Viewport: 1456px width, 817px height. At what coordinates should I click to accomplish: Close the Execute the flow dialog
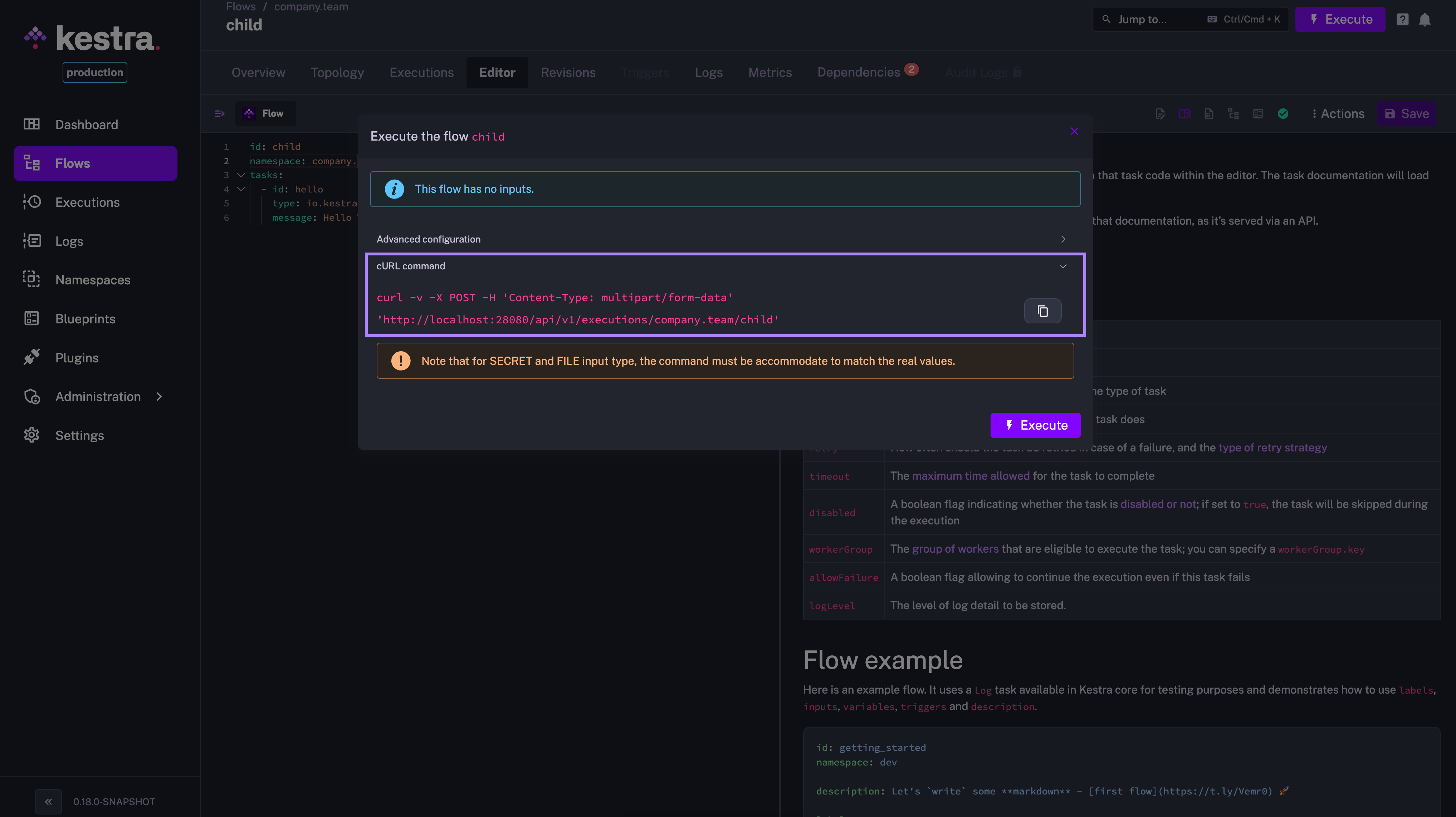(1074, 131)
